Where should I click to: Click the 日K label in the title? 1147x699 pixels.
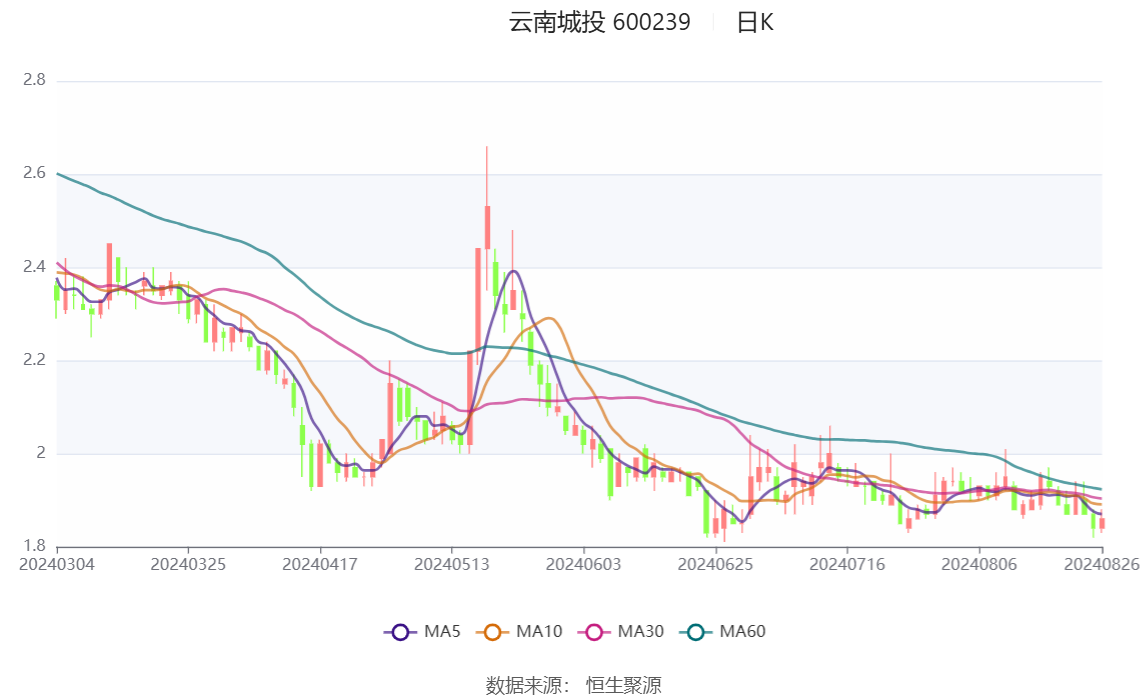pyautogui.click(x=754, y=23)
